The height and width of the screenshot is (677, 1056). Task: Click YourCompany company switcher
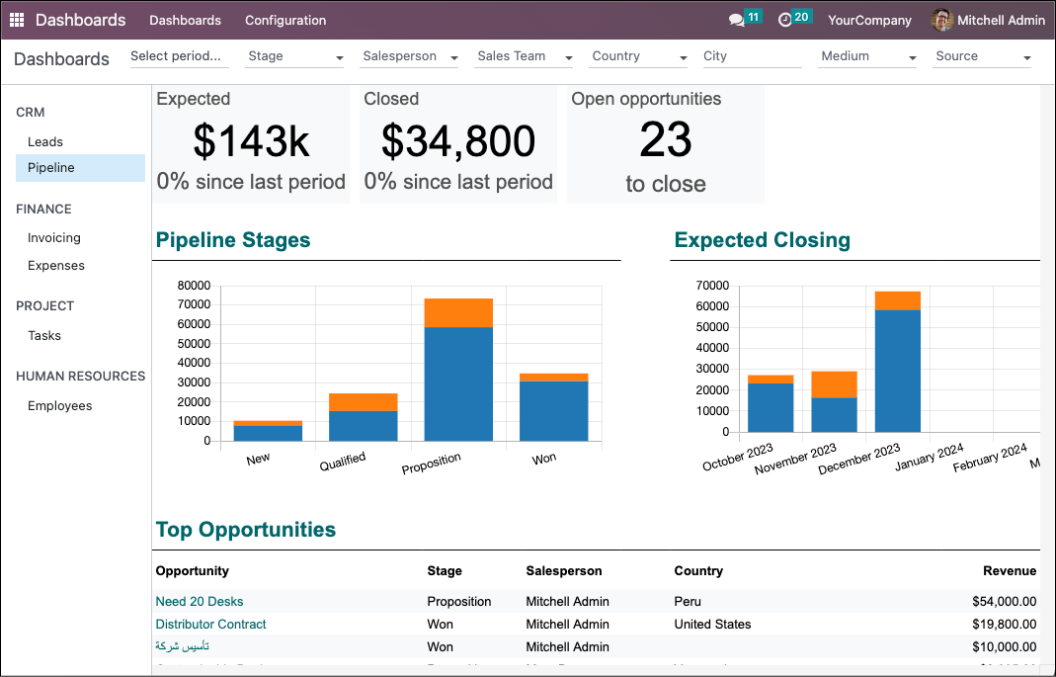tap(869, 20)
